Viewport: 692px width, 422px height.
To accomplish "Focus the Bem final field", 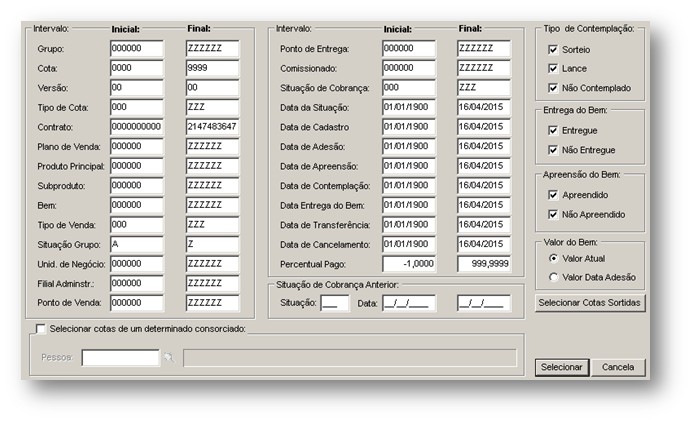I will point(213,205).
